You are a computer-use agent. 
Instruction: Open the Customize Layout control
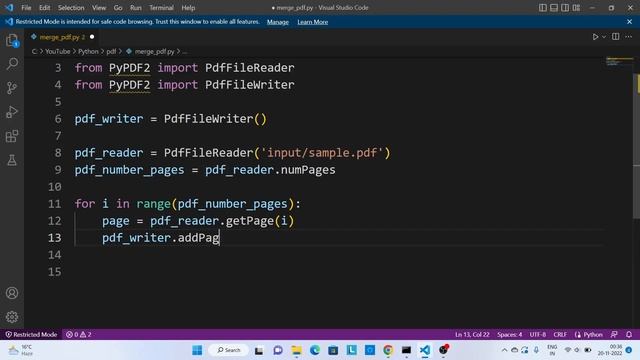coord(576,8)
